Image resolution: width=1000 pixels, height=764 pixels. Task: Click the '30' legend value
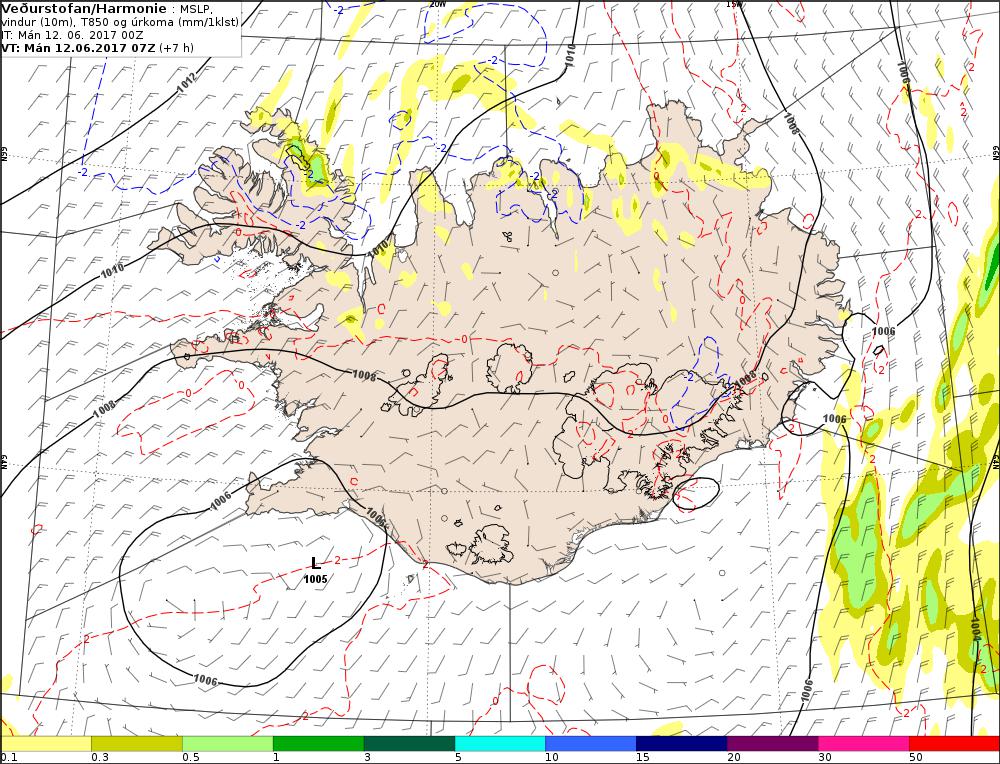[825, 758]
